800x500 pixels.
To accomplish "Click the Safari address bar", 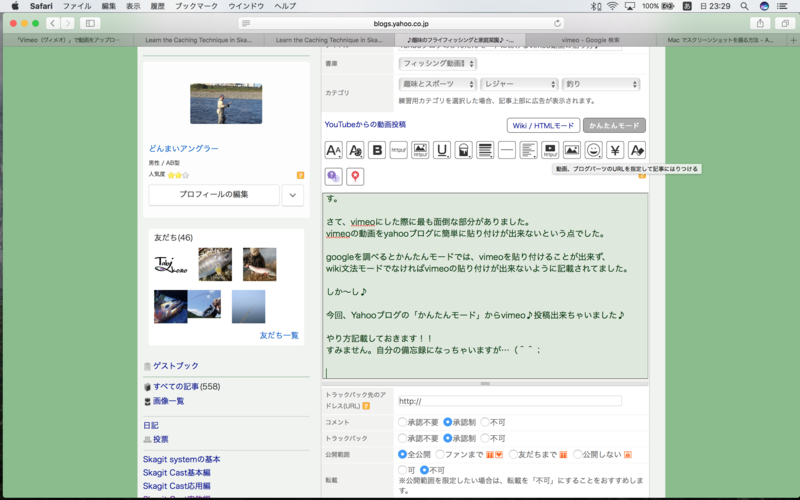I will (x=401, y=23).
